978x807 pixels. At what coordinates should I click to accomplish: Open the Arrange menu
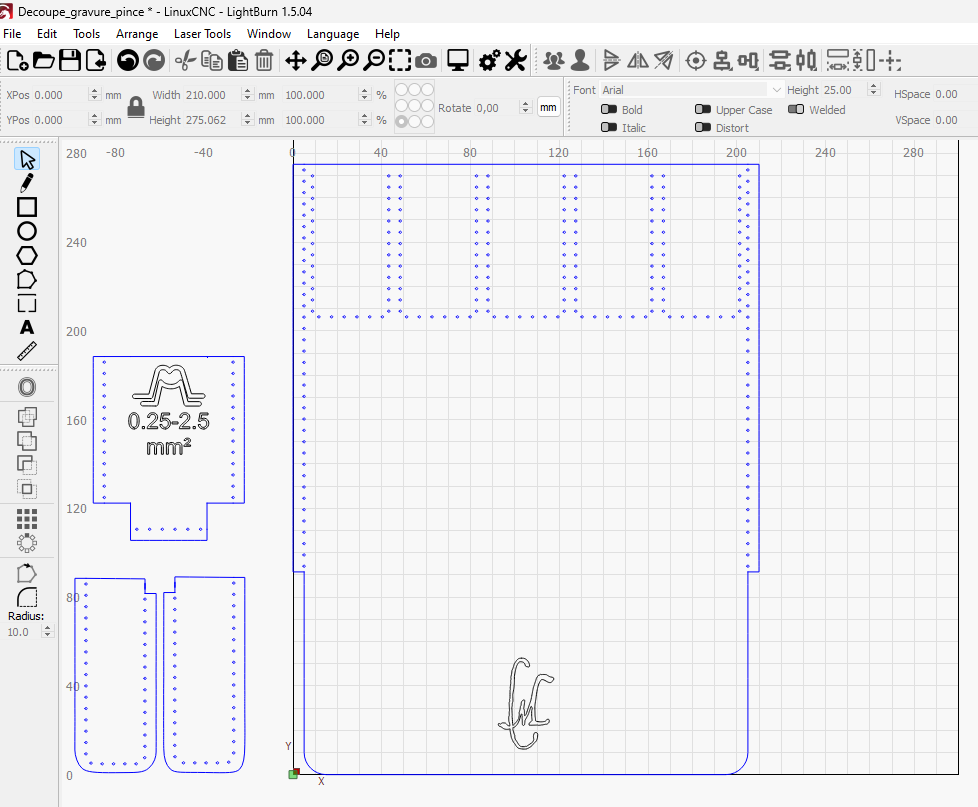click(137, 34)
